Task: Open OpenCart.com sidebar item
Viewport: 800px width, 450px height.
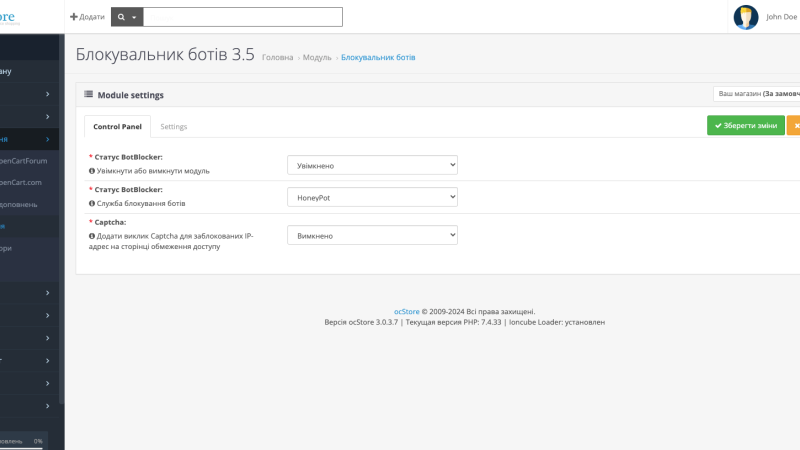Action: [21, 182]
